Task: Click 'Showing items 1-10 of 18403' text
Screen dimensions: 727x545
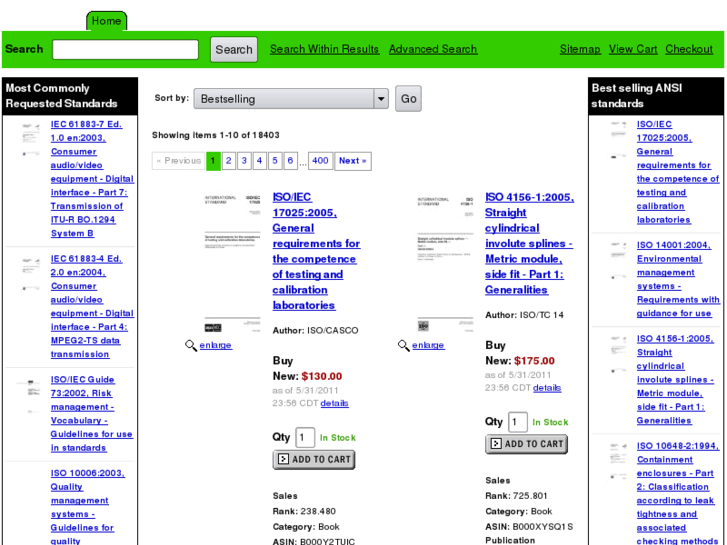Action: [x=216, y=135]
